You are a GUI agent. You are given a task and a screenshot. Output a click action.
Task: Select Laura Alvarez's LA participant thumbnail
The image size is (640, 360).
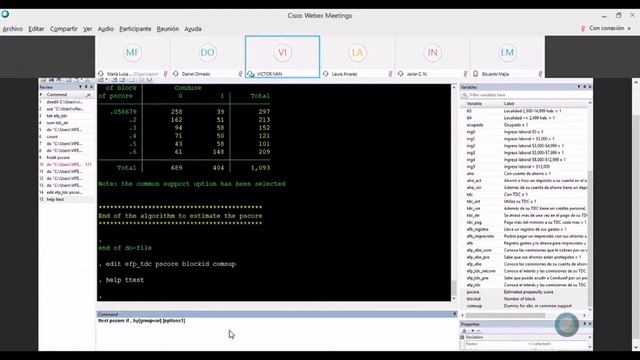click(357, 56)
